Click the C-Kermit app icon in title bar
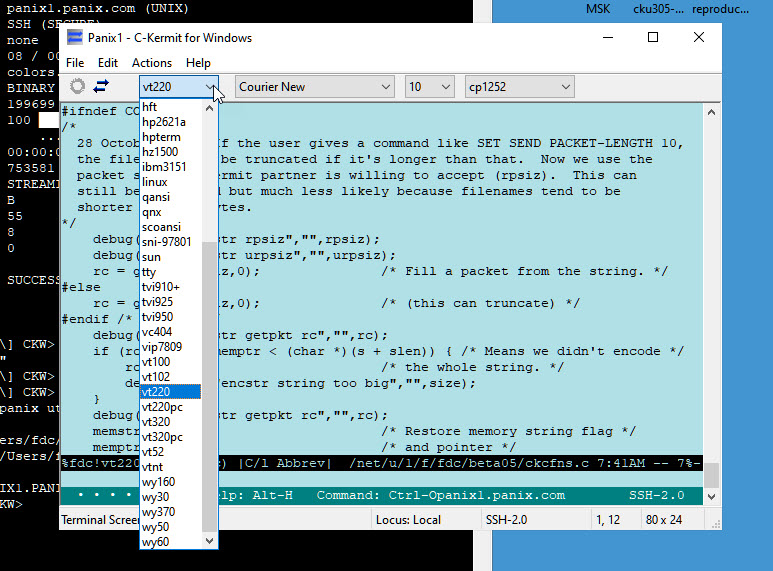This screenshot has width=773, height=571. 75,38
